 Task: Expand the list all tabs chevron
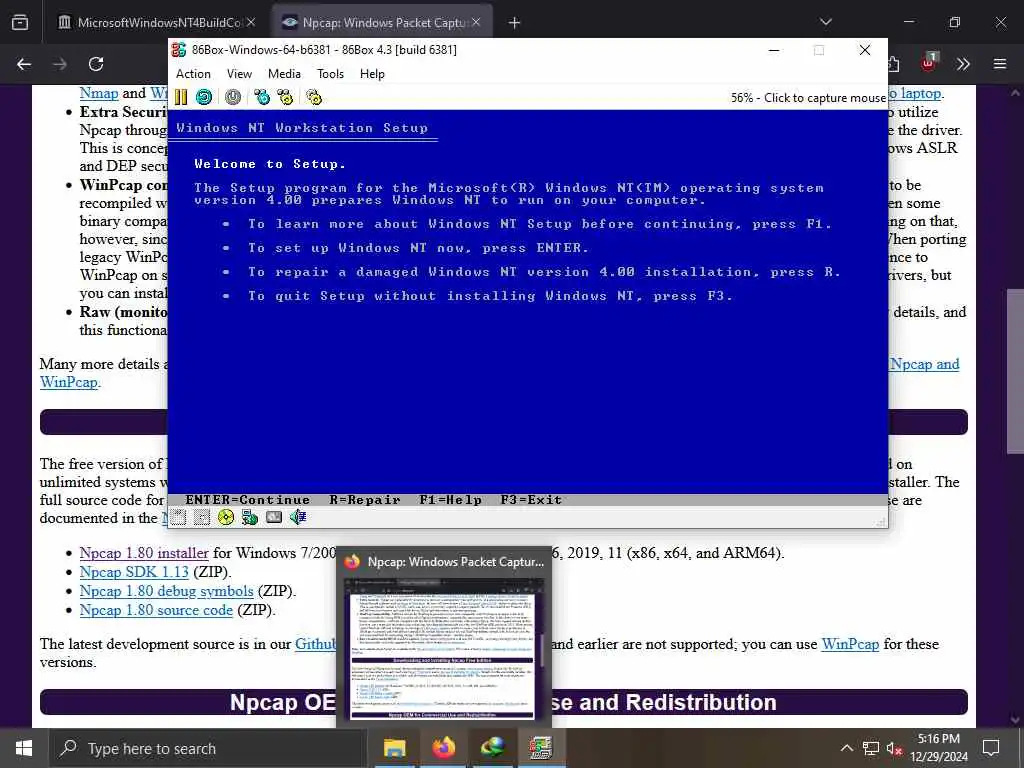826,22
